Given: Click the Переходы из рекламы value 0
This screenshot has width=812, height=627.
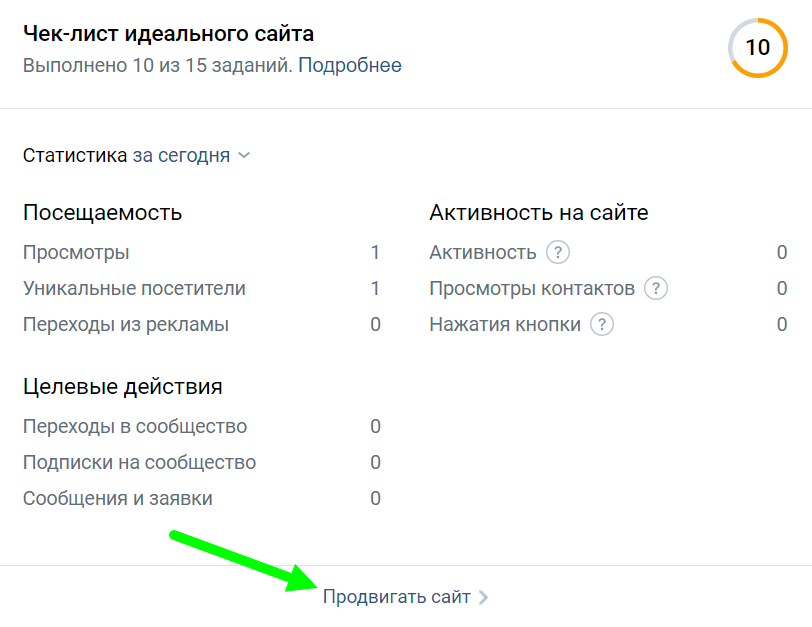Looking at the screenshot, I should click(375, 325).
